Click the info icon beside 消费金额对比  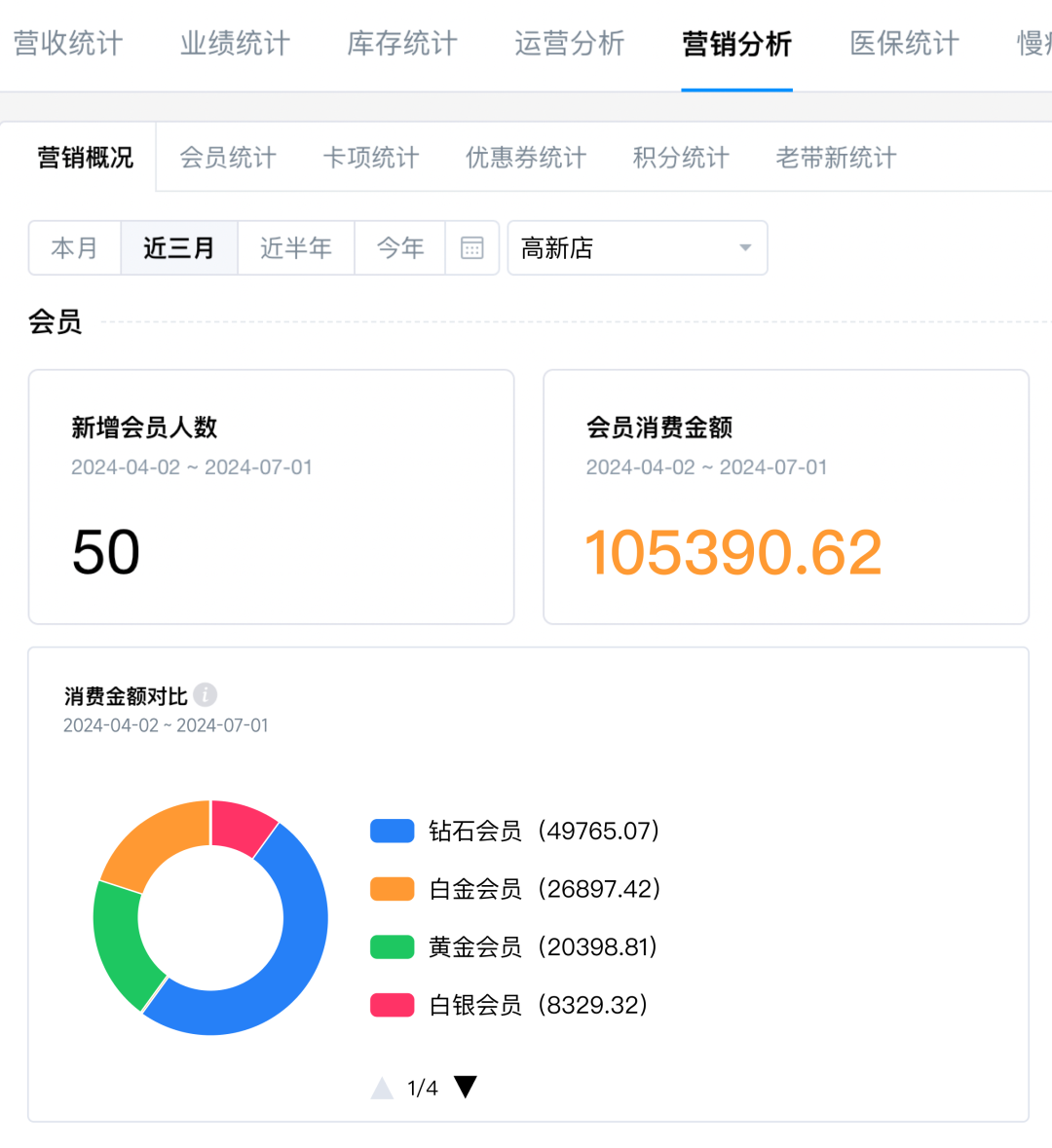tap(205, 695)
